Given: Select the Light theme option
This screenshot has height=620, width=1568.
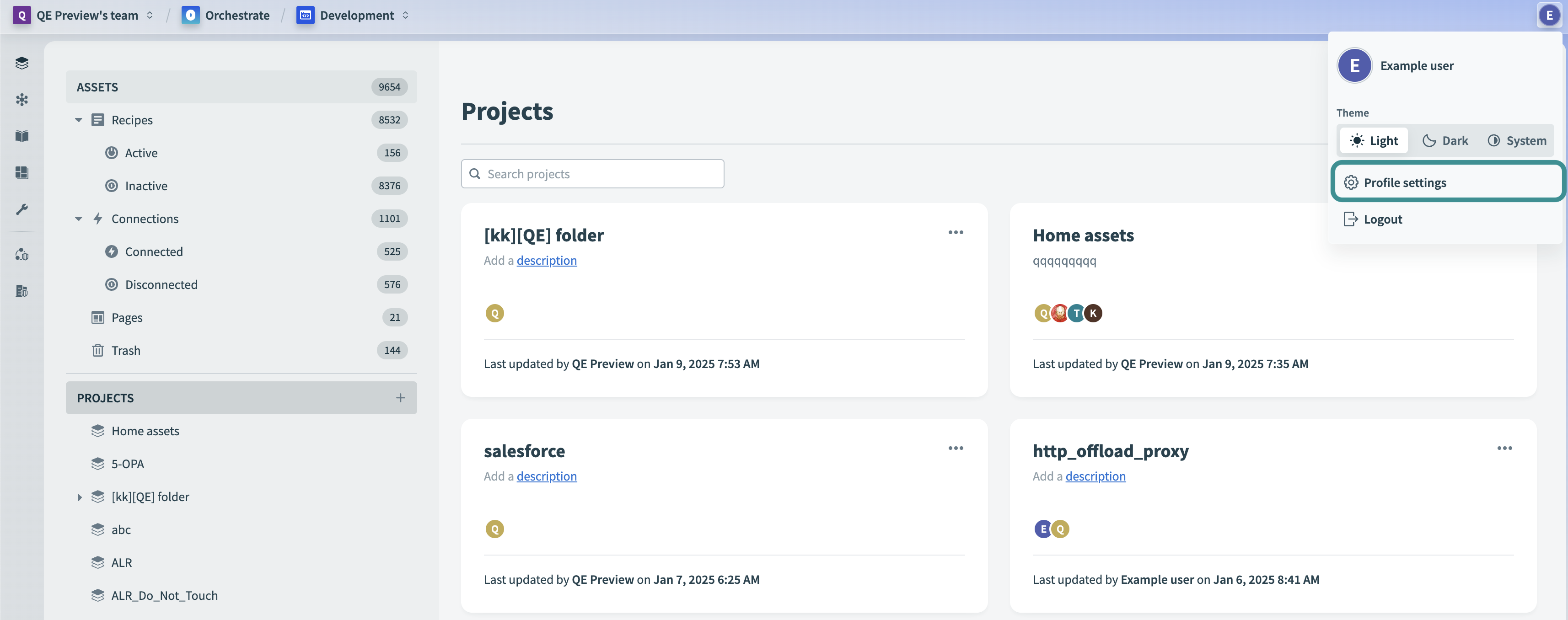Looking at the screenshot, I should [x=1374, y=140].
